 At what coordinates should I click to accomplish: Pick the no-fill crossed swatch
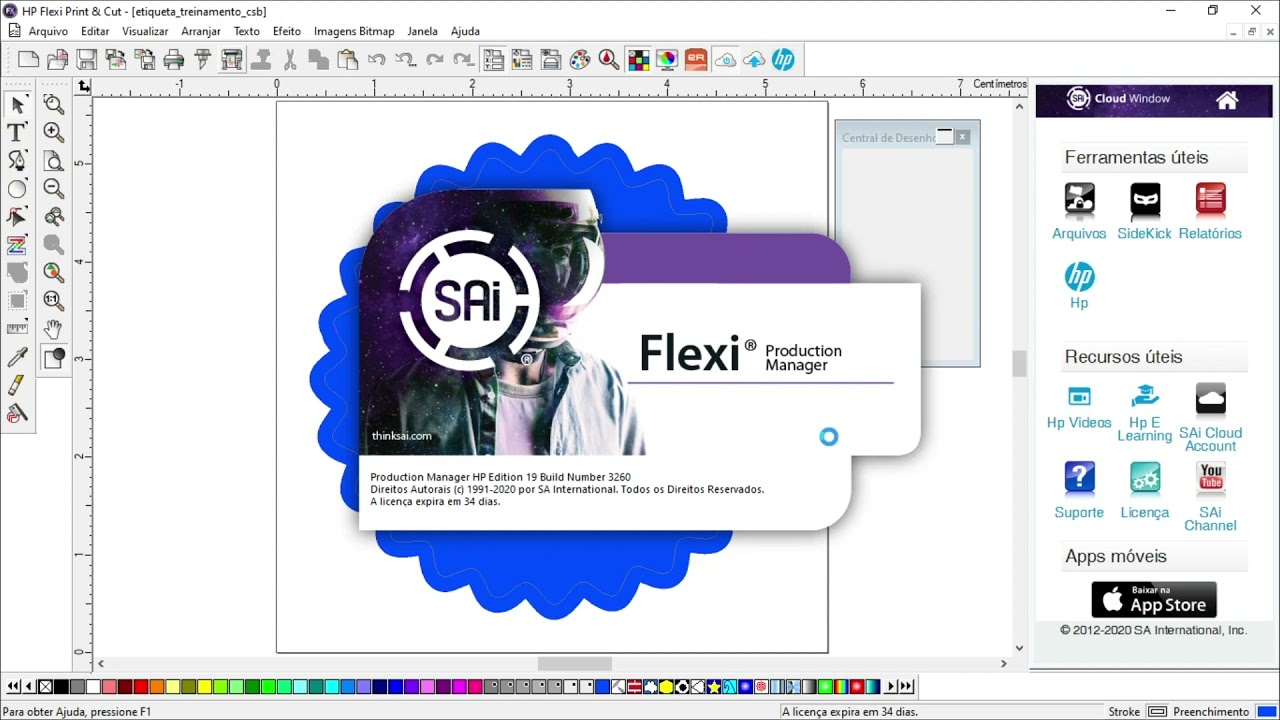coord(45,687)
